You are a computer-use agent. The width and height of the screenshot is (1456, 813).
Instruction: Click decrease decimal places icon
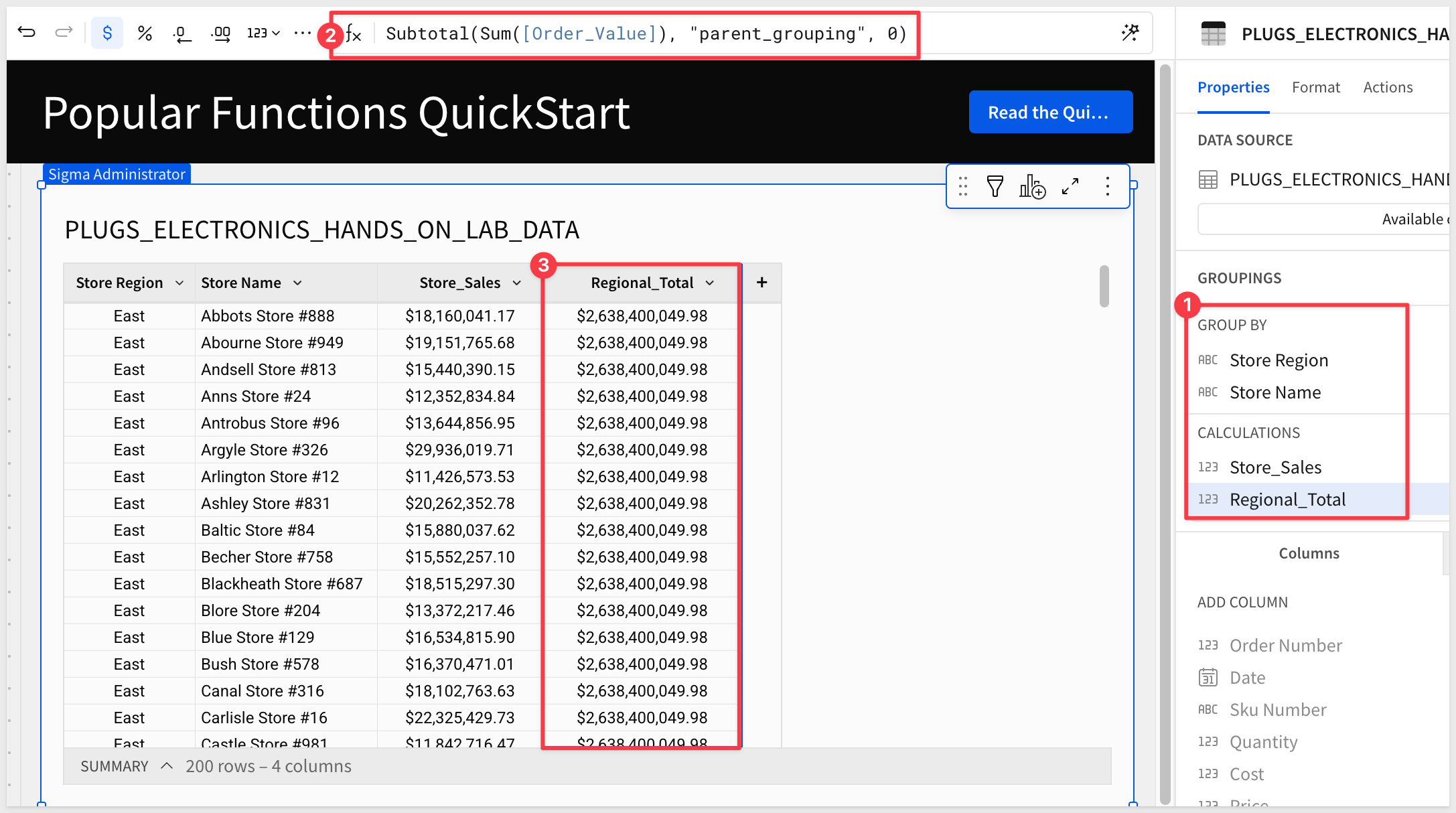click(181, 33)
